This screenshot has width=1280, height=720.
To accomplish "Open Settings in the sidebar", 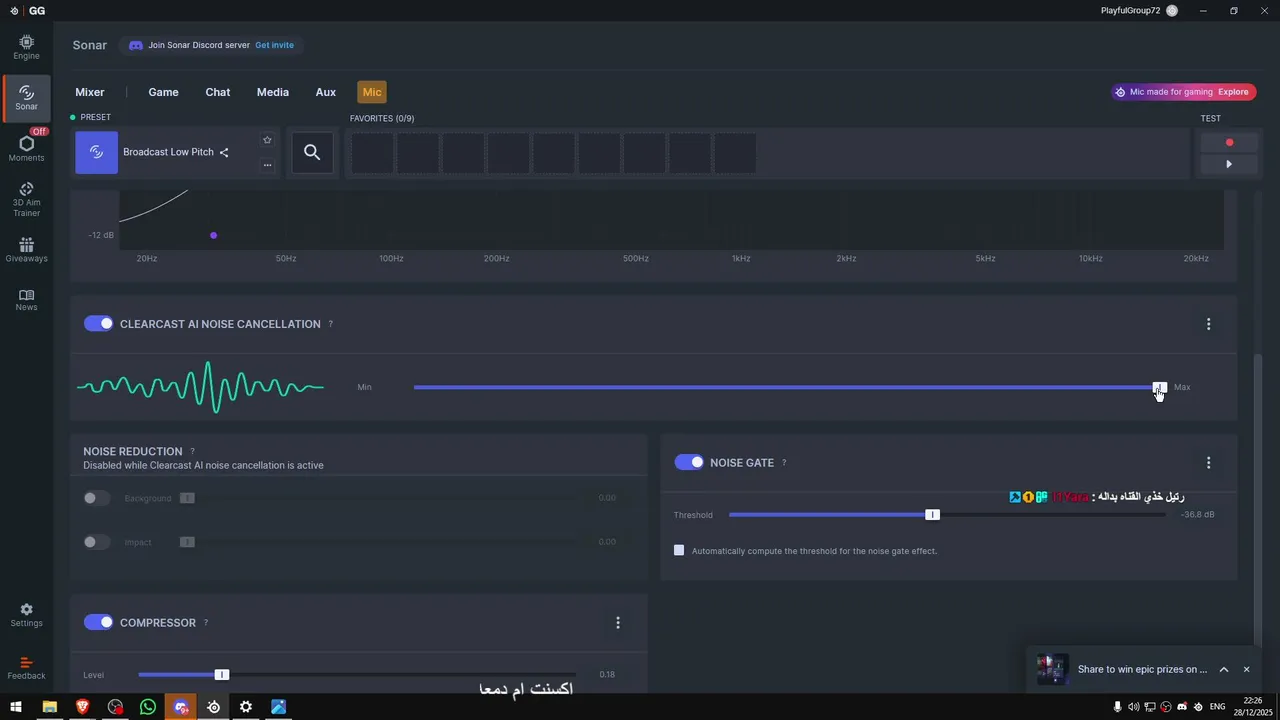I will [x=26, y=615].
